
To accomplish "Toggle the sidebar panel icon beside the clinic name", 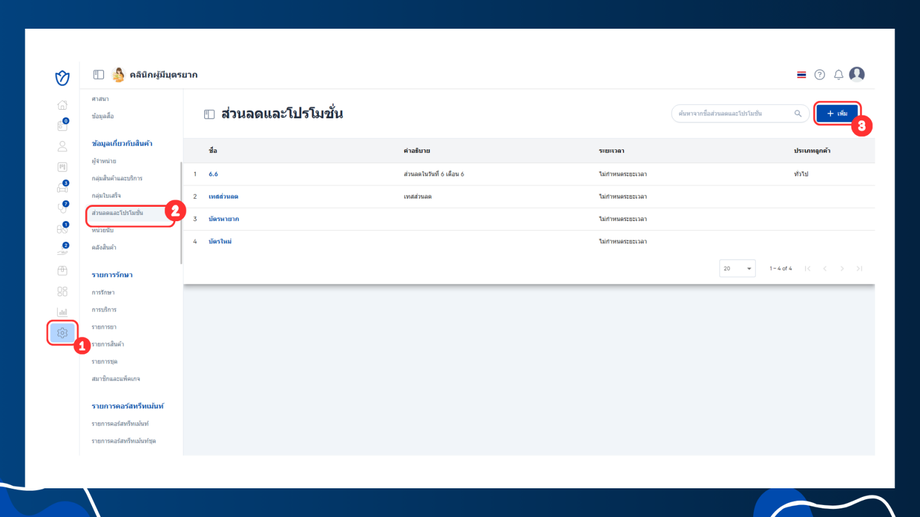I will click(x=99, y=75).
